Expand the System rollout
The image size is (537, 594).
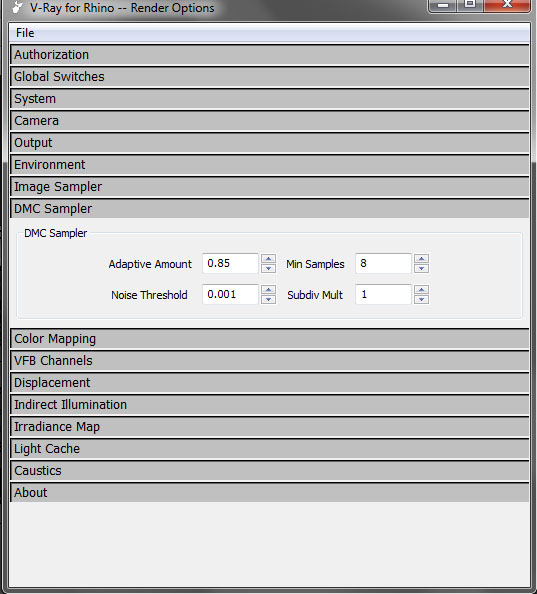click(x=270, y=99)
